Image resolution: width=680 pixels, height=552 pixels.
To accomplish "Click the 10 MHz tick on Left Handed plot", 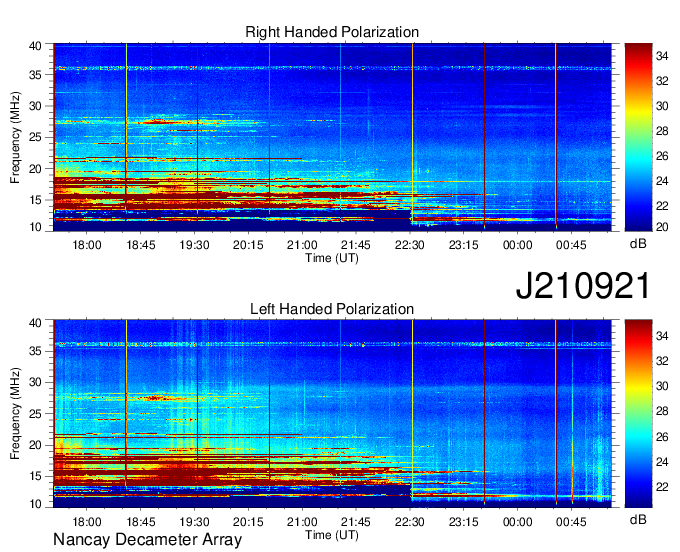I will 35,503.
